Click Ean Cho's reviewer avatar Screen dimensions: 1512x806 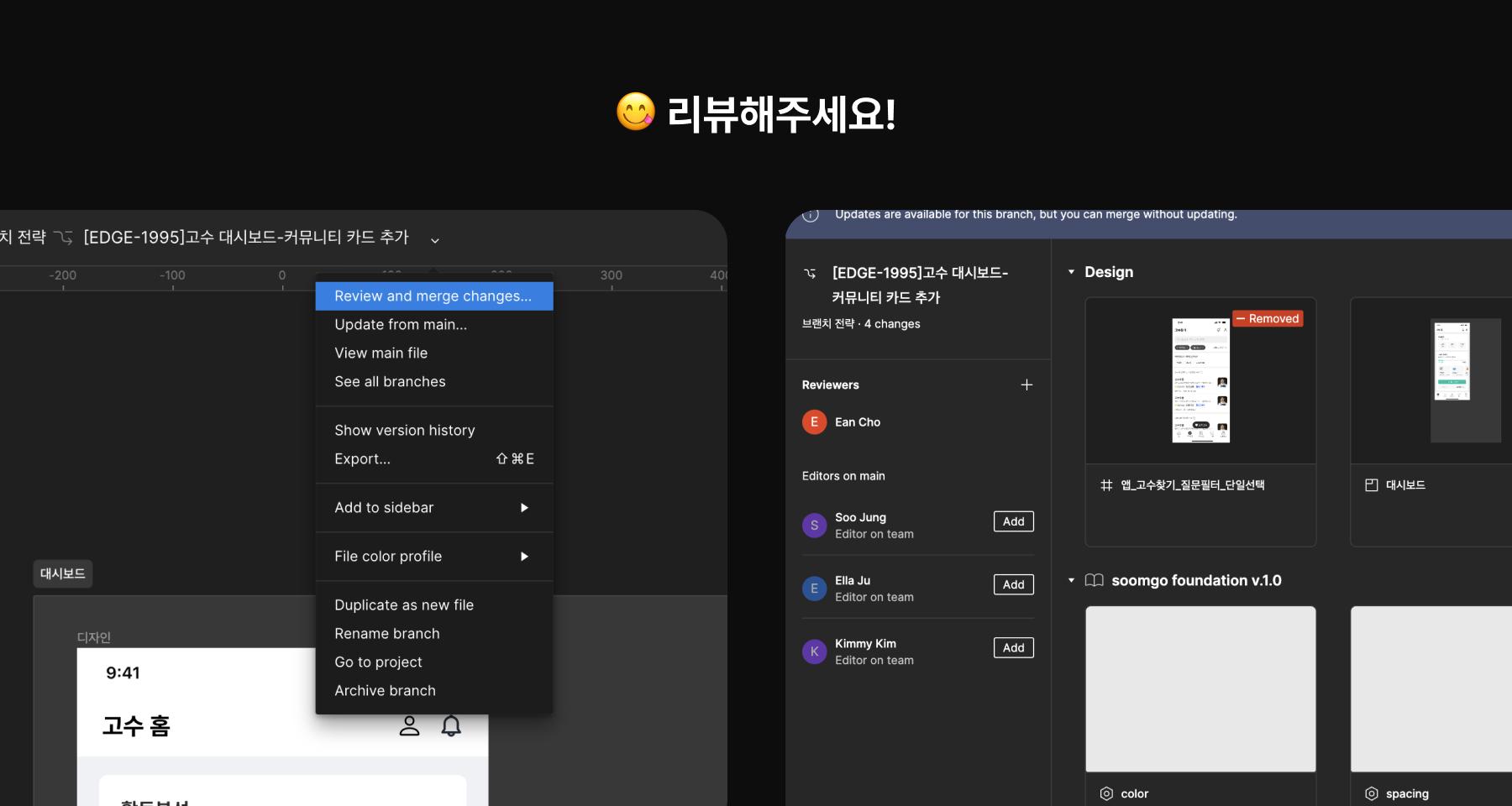click(x=814, y=422)
